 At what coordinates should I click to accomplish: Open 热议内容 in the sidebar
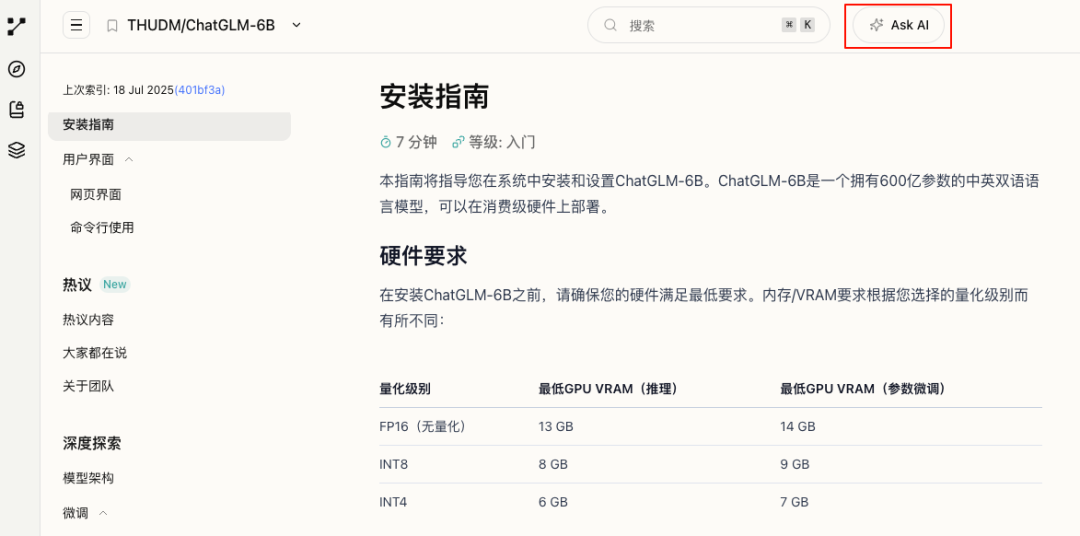pyautogui.click(x=88, y=320)
